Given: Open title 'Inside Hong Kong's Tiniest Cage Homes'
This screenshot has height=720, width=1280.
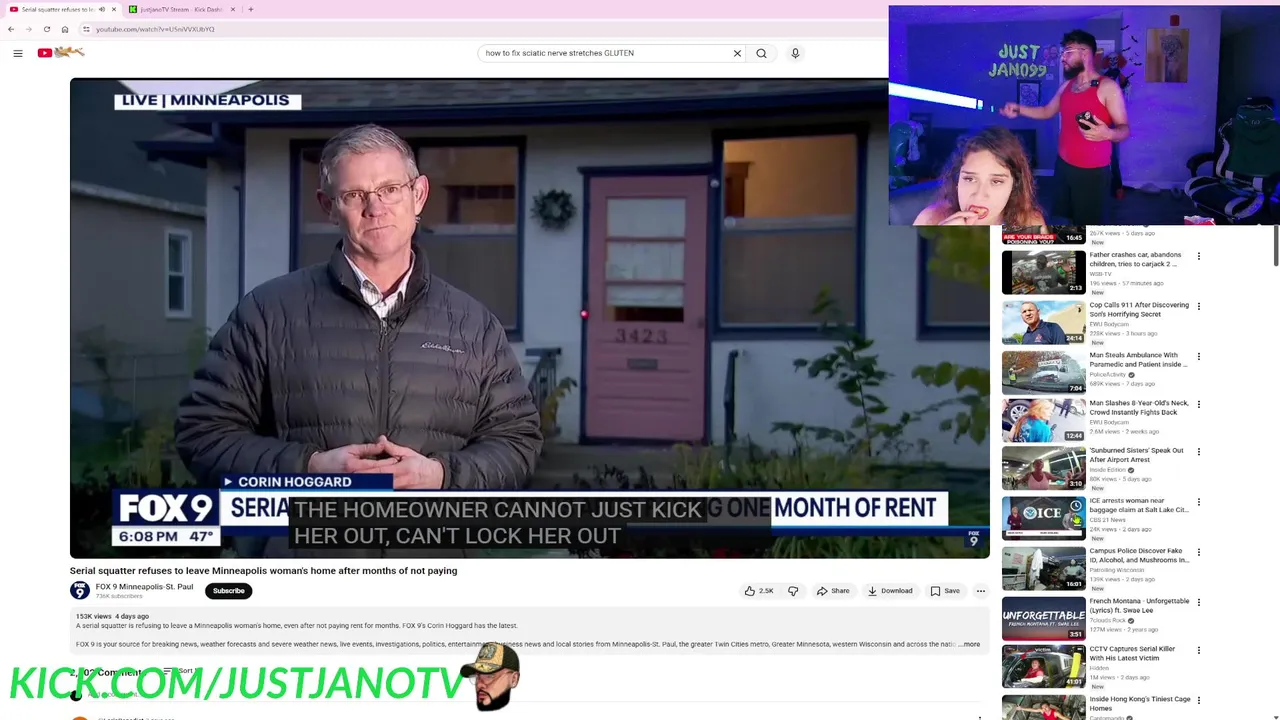Looking at the screenshot, I should click(1140, 704).
